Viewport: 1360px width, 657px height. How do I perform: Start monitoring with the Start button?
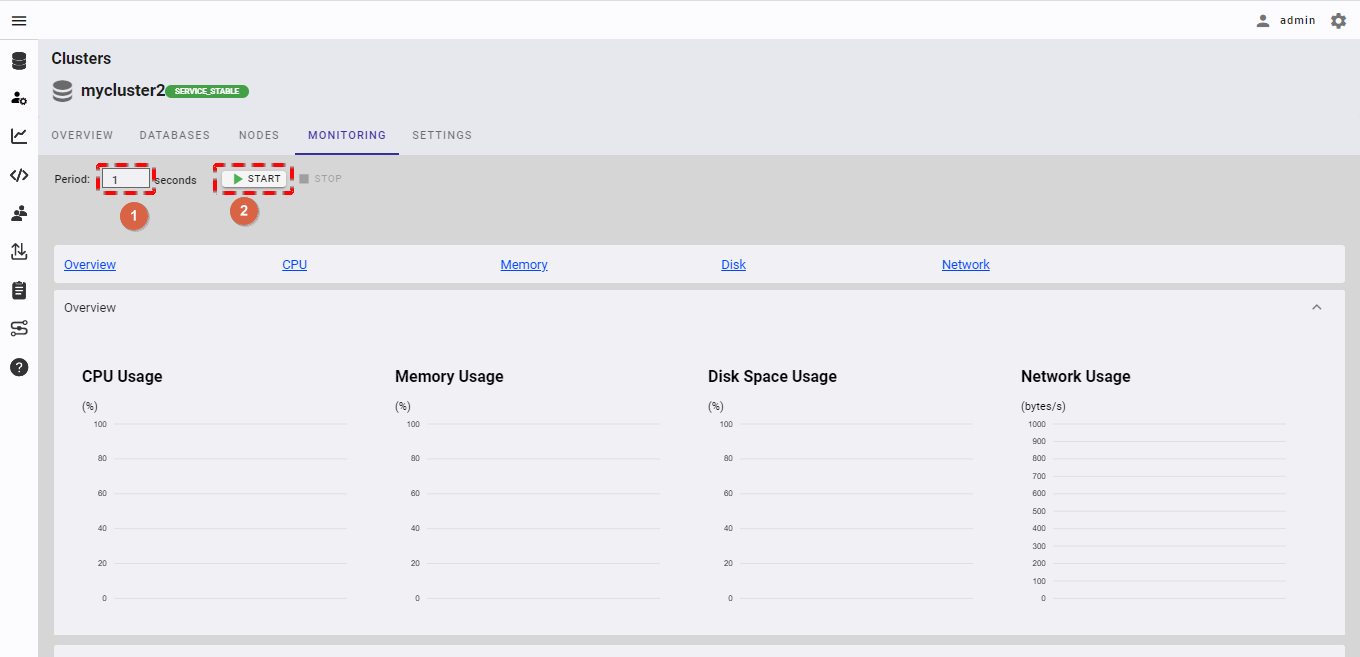tap(256, 179)
